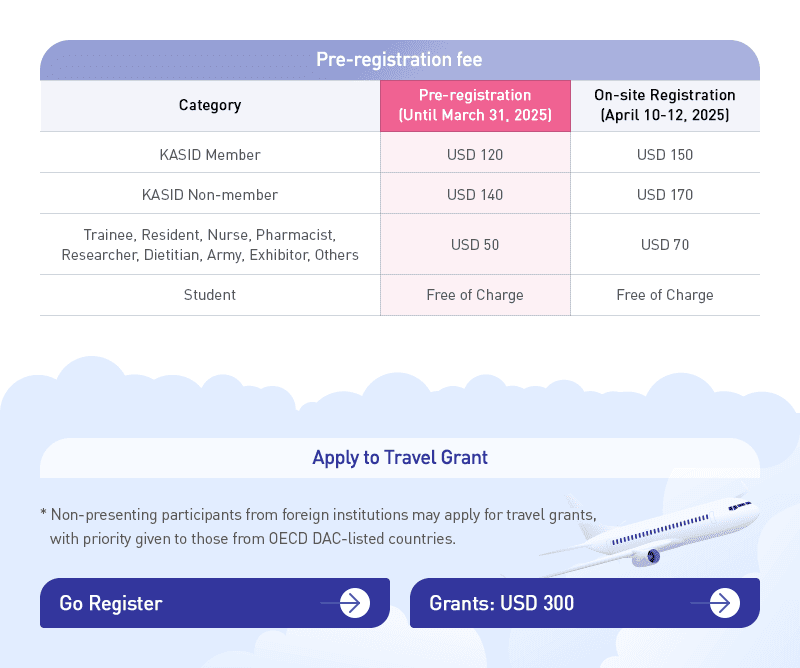Viewport: 800px width, 668px height.
Task: Click the USD 170 on-site fee
Action: point(665,195)
